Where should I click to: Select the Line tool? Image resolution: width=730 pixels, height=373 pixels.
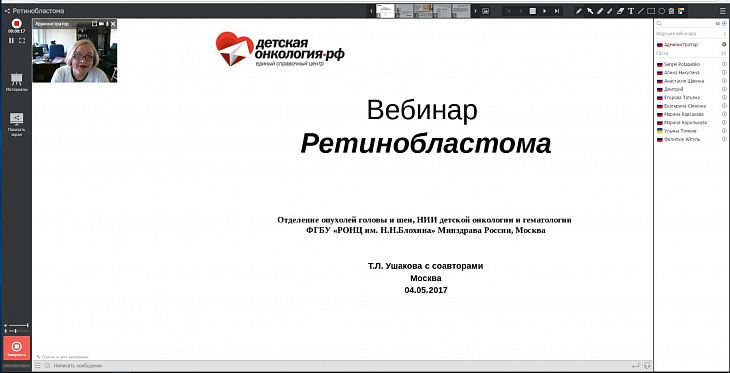[641, 11]
